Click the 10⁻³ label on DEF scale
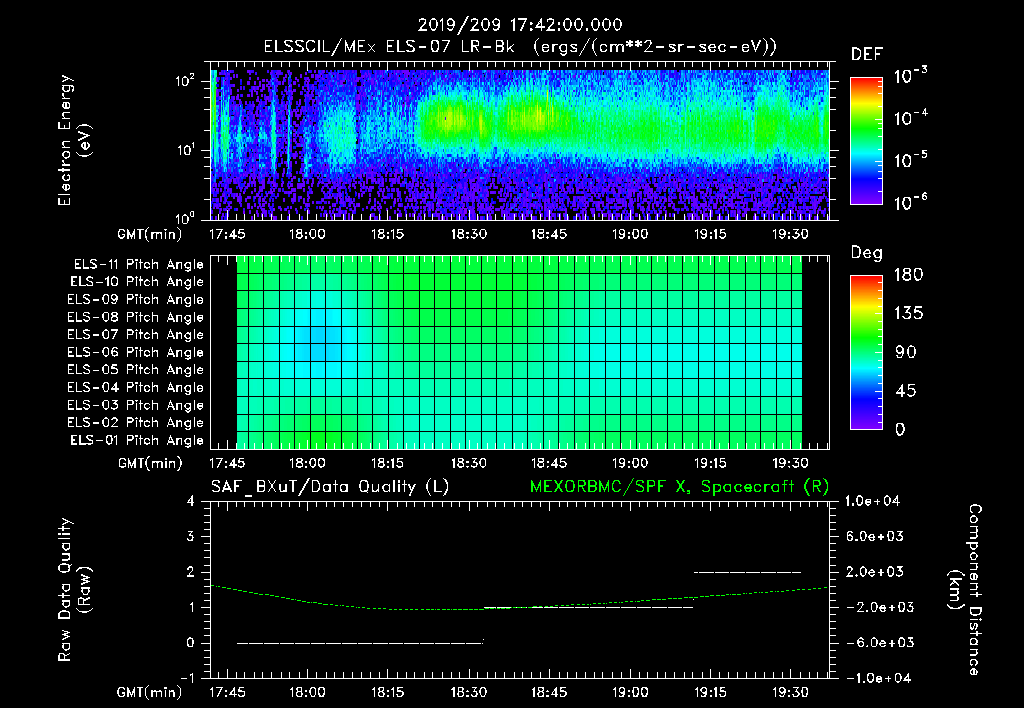The height and width of the screenshot is (708, 1024). [910, 76]
